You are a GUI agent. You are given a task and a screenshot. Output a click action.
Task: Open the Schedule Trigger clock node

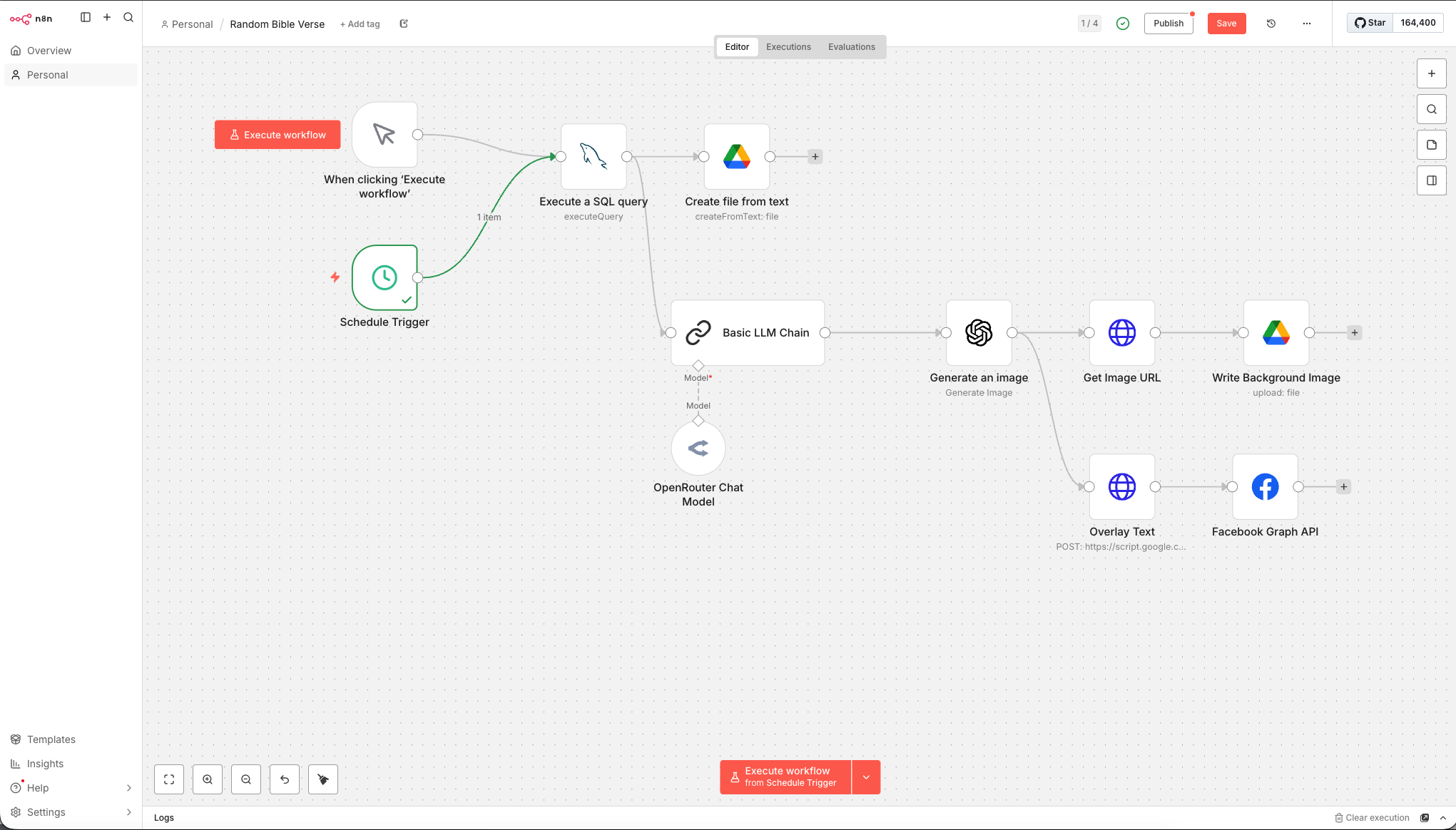(384, 277)
